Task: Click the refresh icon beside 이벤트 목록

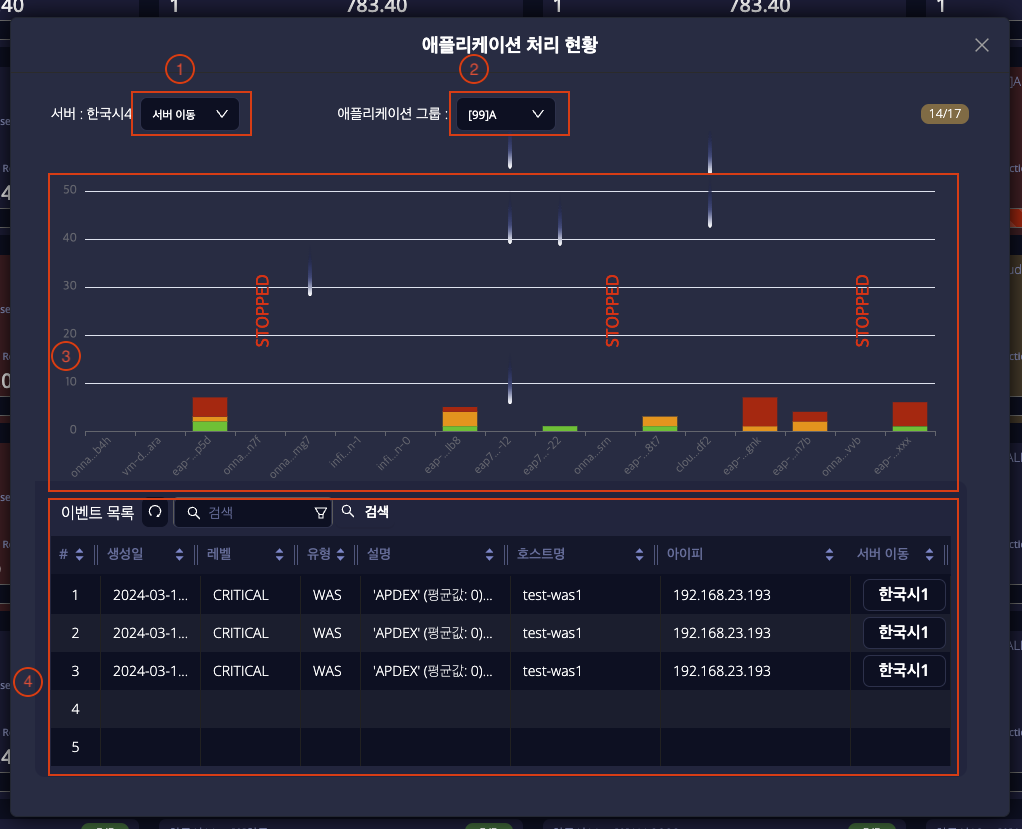Action: [154, 513]
